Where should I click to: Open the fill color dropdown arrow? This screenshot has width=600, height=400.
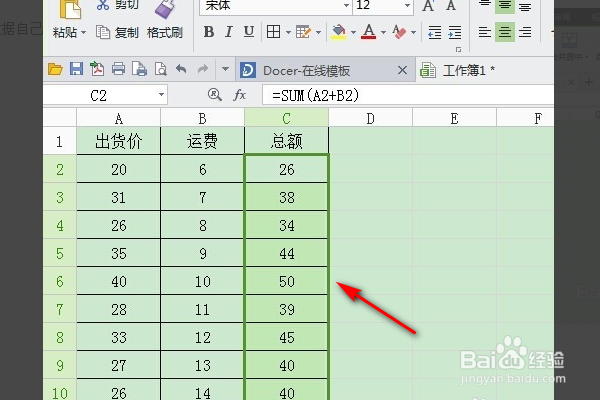353,32
